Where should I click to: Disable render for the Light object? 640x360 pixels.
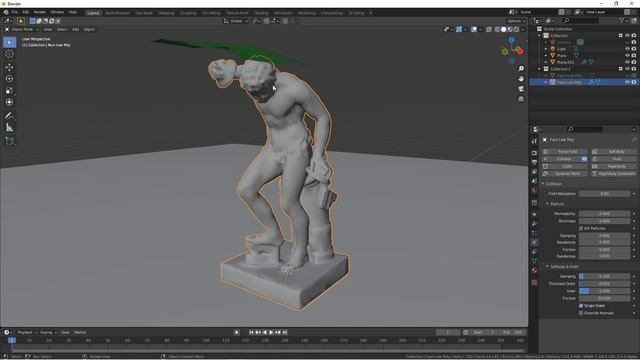[634, 49]
